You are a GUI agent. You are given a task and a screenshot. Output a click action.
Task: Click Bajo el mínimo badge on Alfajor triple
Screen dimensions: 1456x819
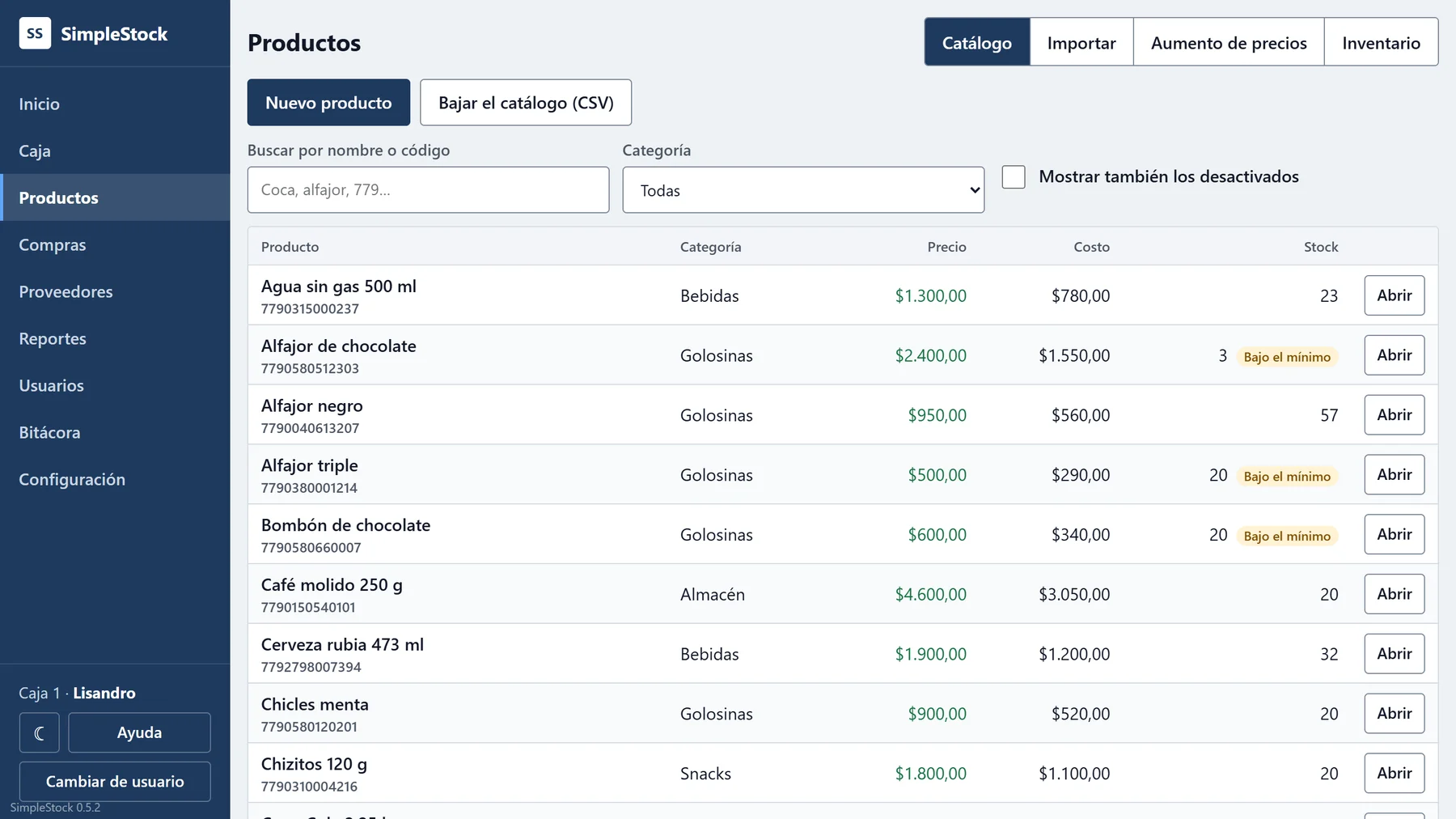pos(1287,477)
